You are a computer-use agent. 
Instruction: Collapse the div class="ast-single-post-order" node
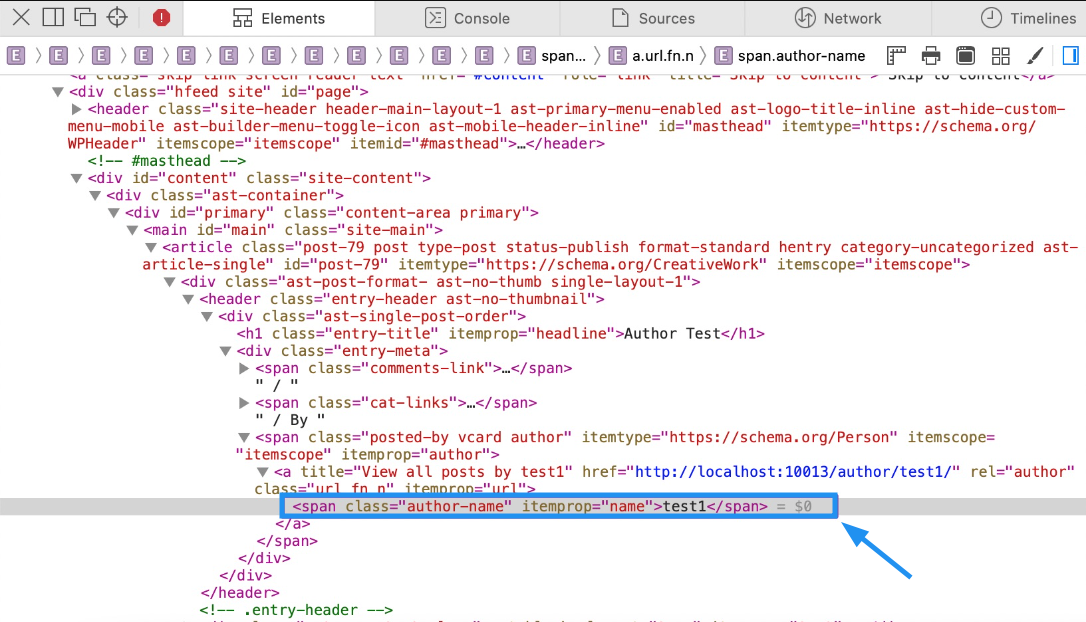(207, 317)
